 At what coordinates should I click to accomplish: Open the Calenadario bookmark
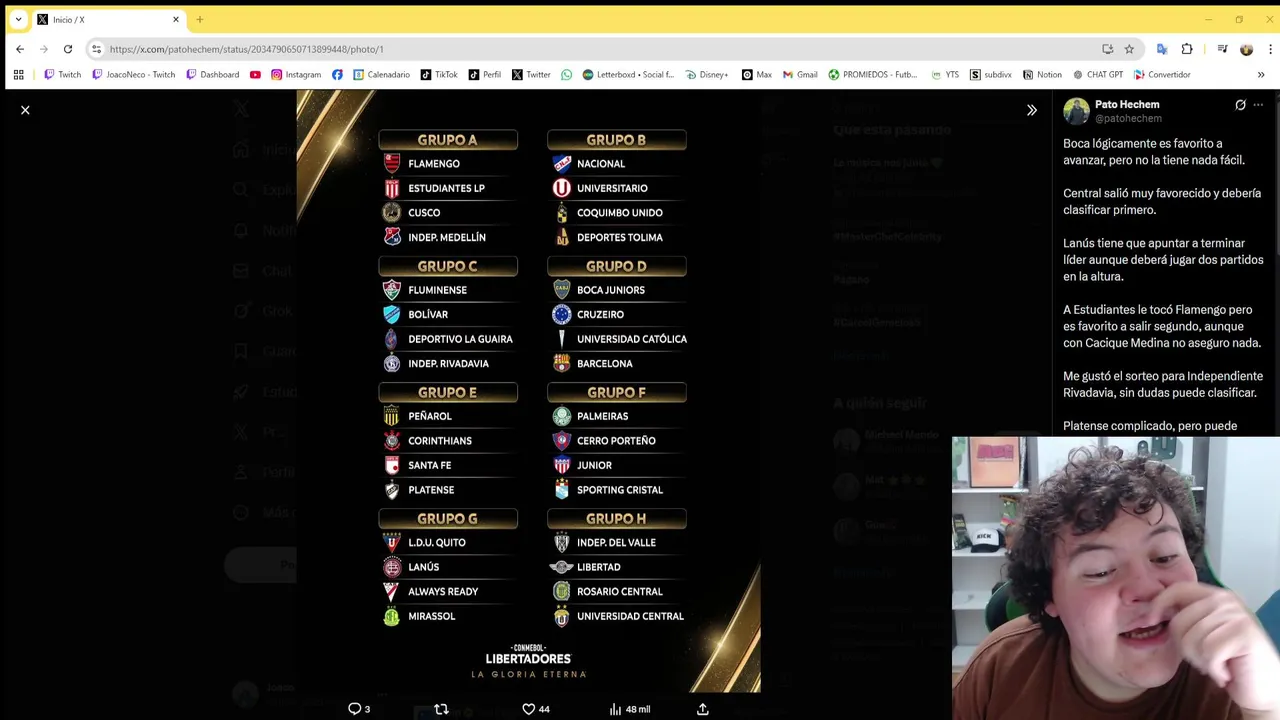(x=381, y=74)
